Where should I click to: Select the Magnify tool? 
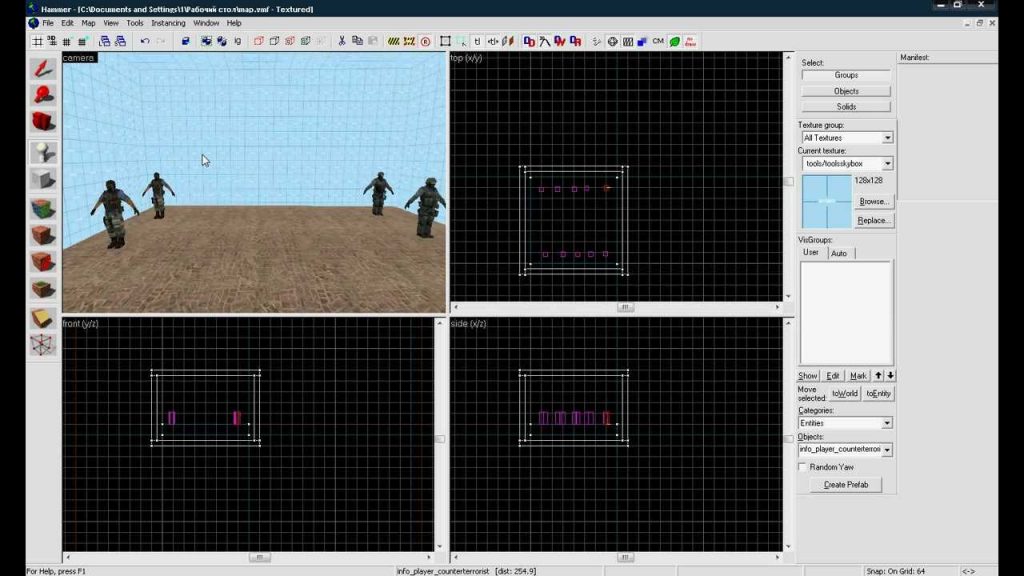(43, 95)
